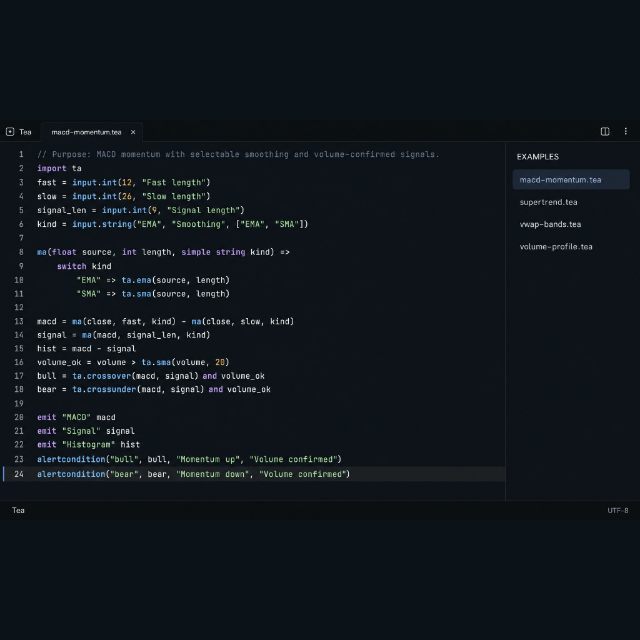The width and height of the screenshot is (640, 640).
Task: Click 'macd = ma(close, fast, kind)' on line 13
Action: (x=107, y=321)
